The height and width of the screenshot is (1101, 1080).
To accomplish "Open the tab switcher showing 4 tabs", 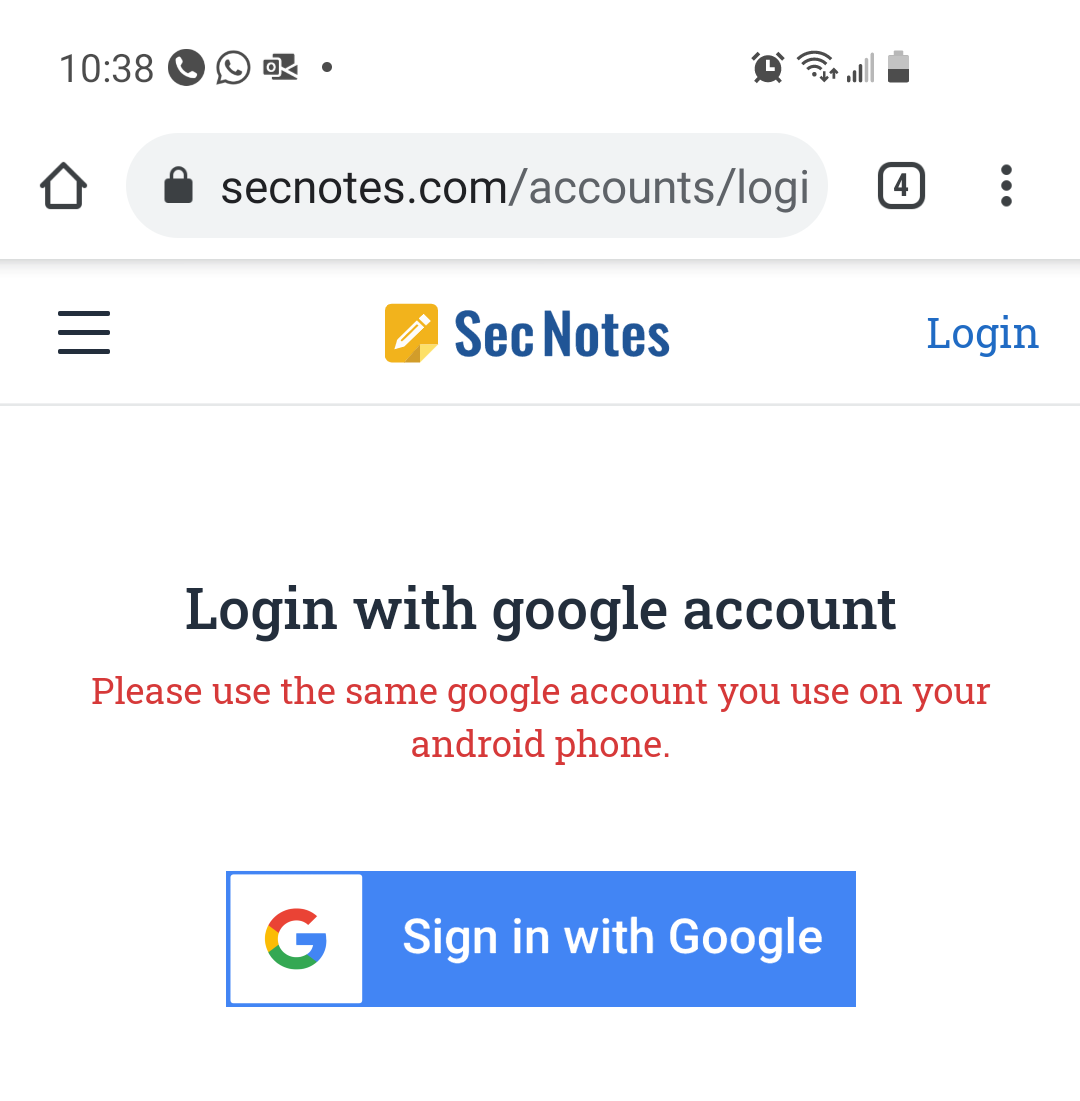I will point(901,186).
